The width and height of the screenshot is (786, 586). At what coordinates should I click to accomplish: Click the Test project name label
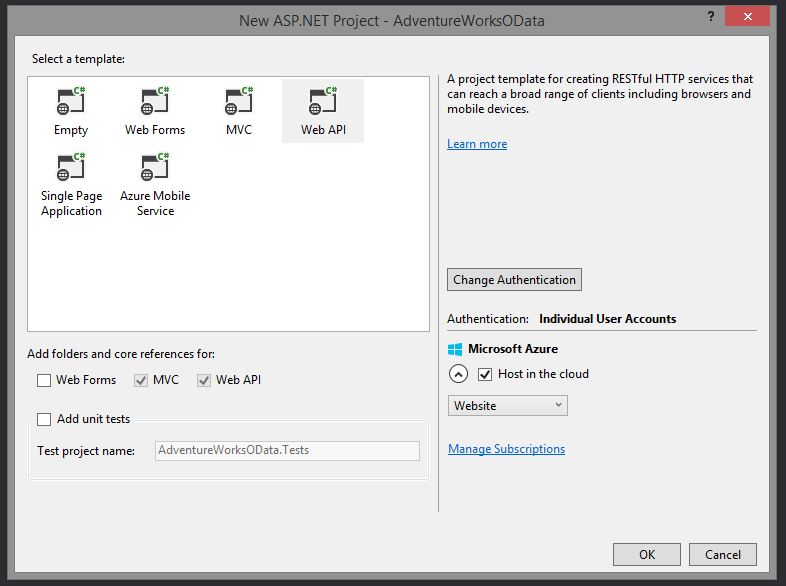[x=86, y=451]
